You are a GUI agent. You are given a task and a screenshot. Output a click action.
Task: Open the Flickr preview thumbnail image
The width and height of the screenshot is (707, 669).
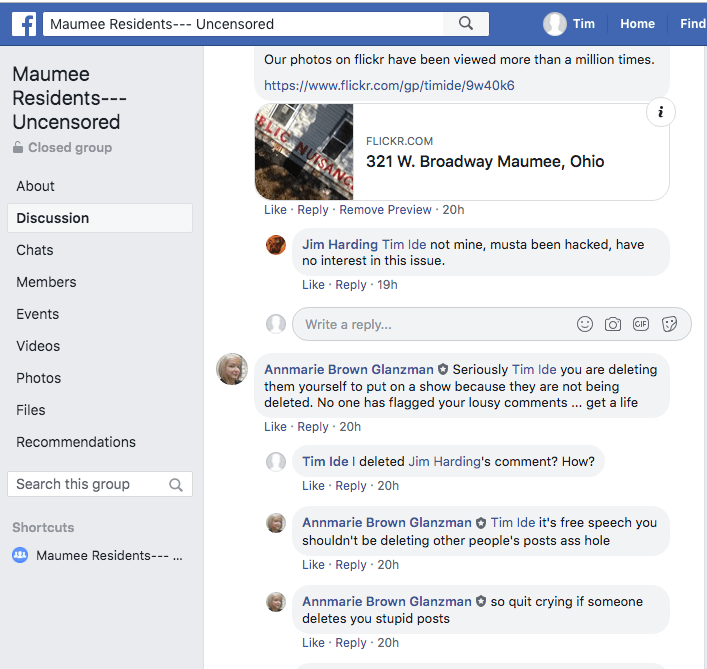(x=304, y=152)
